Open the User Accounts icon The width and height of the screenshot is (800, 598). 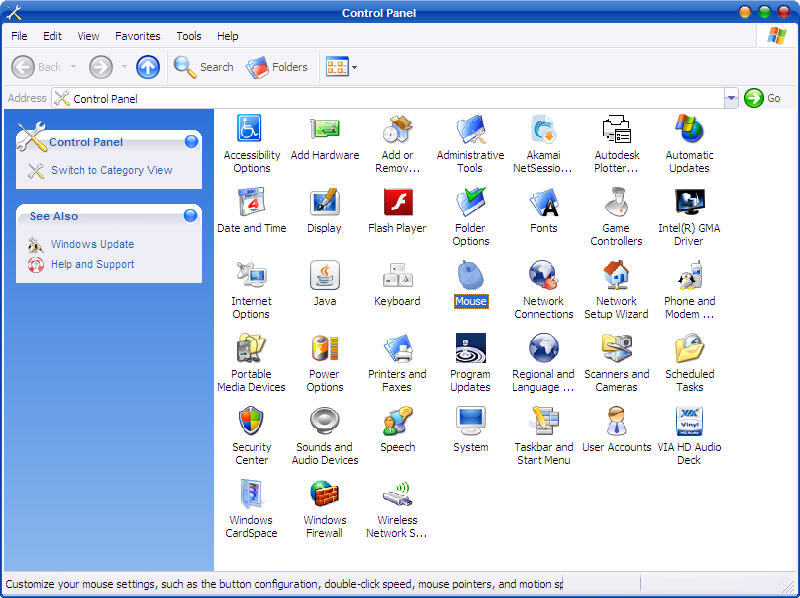pos(616,422)
